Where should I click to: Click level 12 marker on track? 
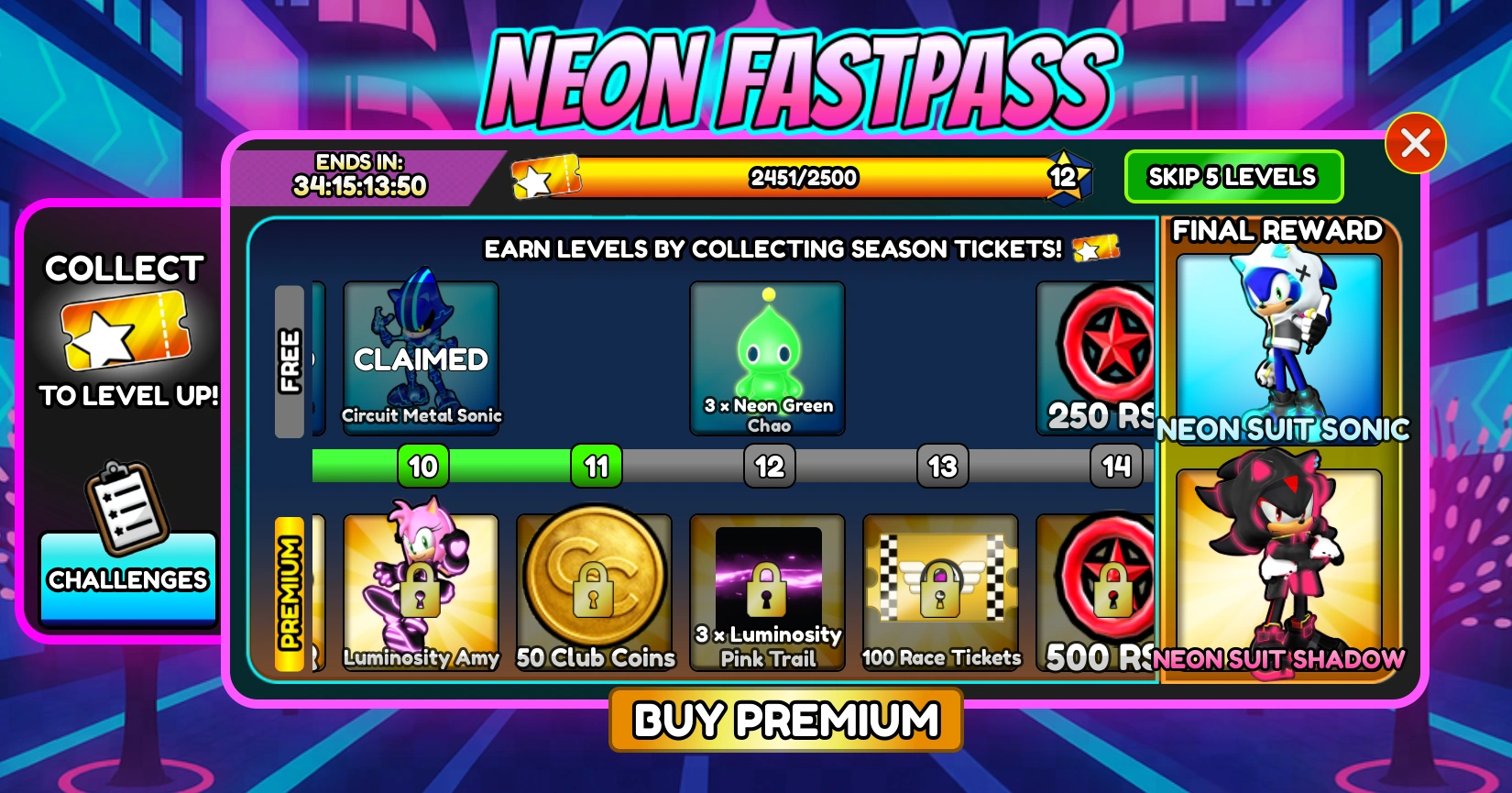coord(769,467)
